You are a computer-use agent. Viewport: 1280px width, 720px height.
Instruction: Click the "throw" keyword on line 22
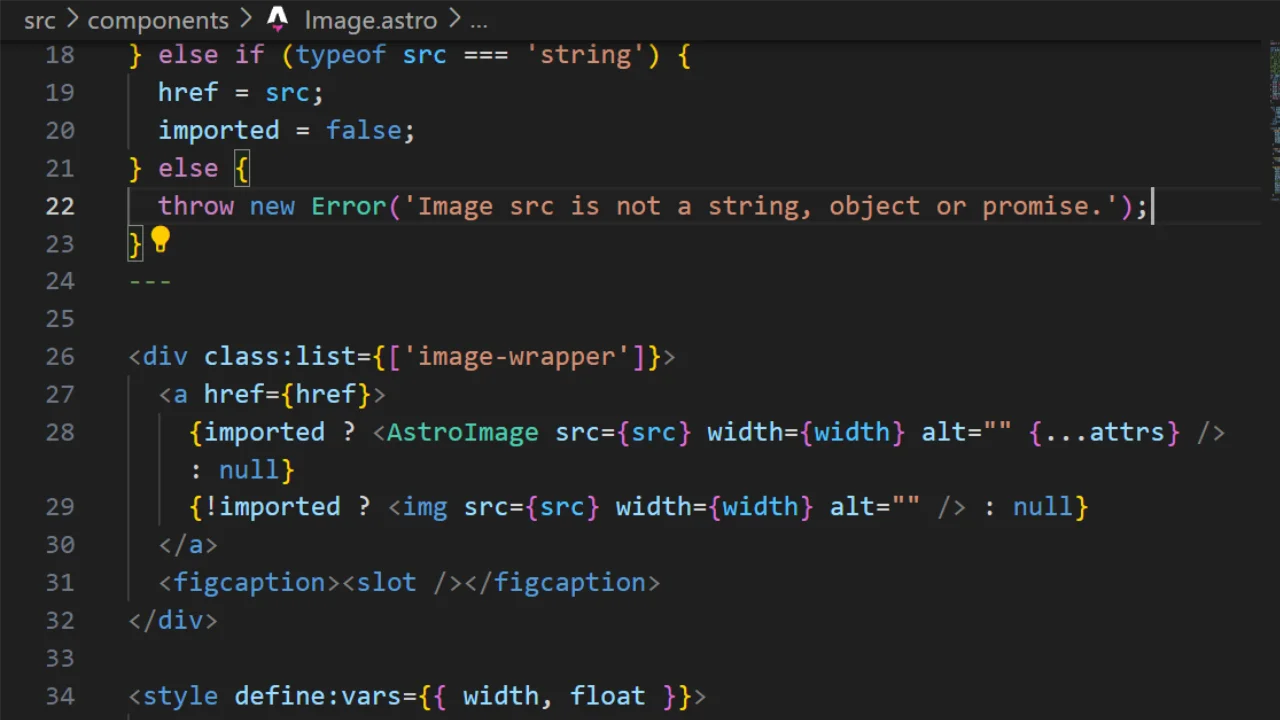(x=195, y=206)
